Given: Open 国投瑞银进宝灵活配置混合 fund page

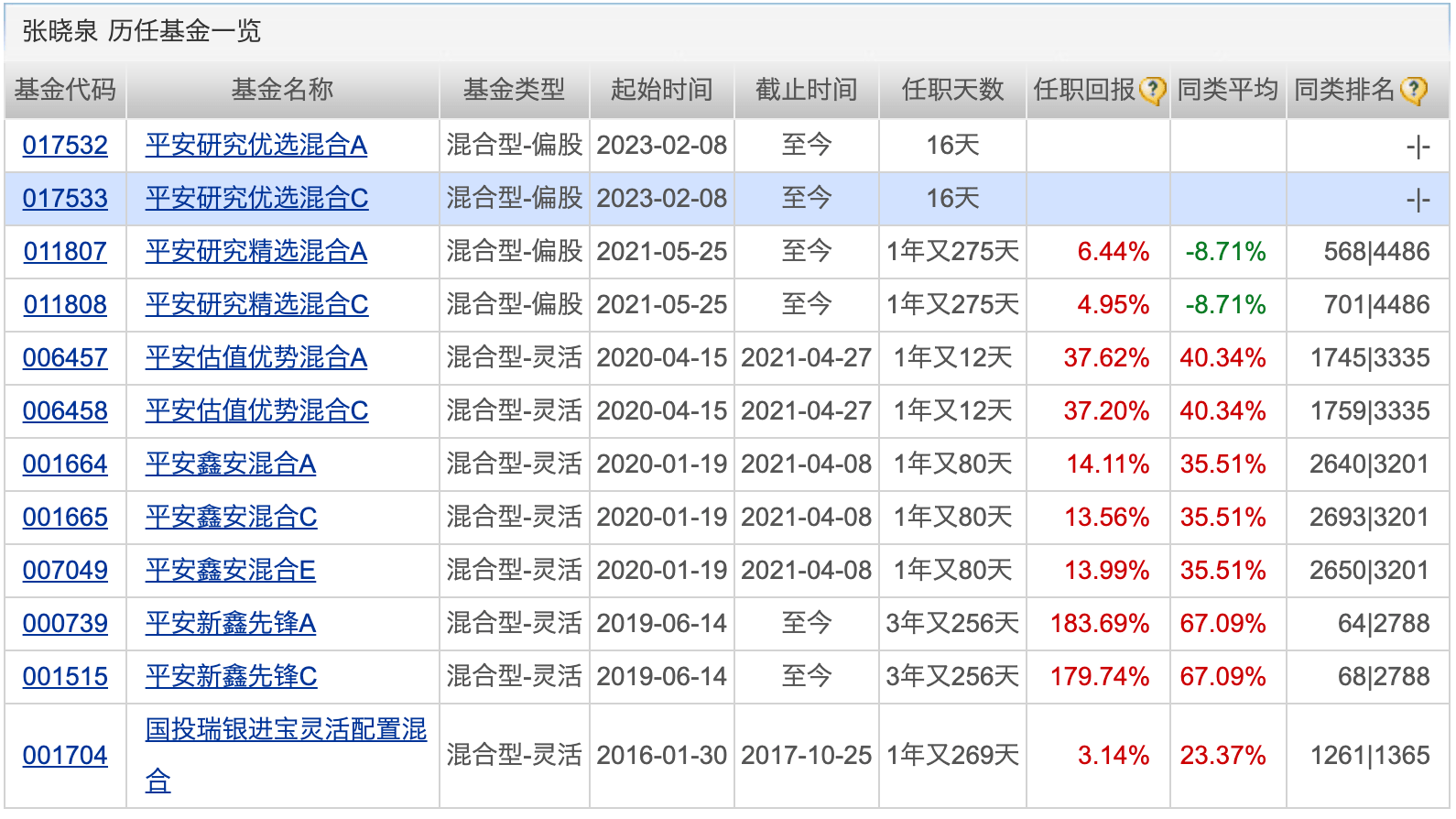Looking at the screenshot, I should coord(286,755).
